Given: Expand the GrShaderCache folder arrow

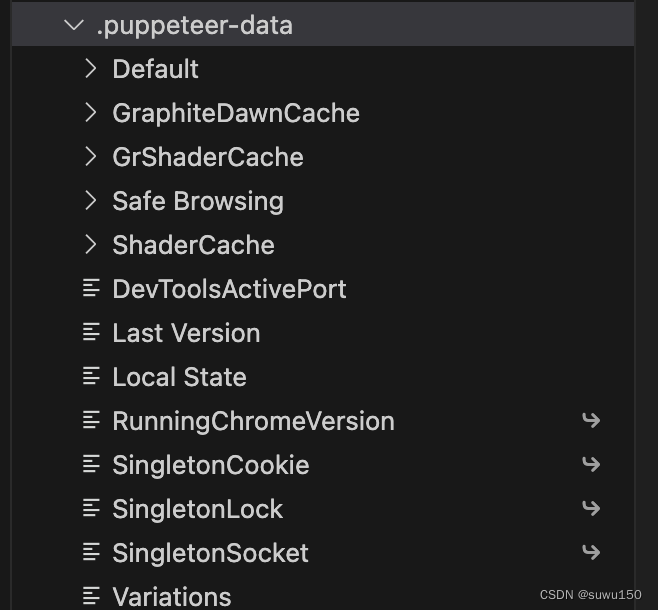Looking at the screenshot, I should 91,157.
